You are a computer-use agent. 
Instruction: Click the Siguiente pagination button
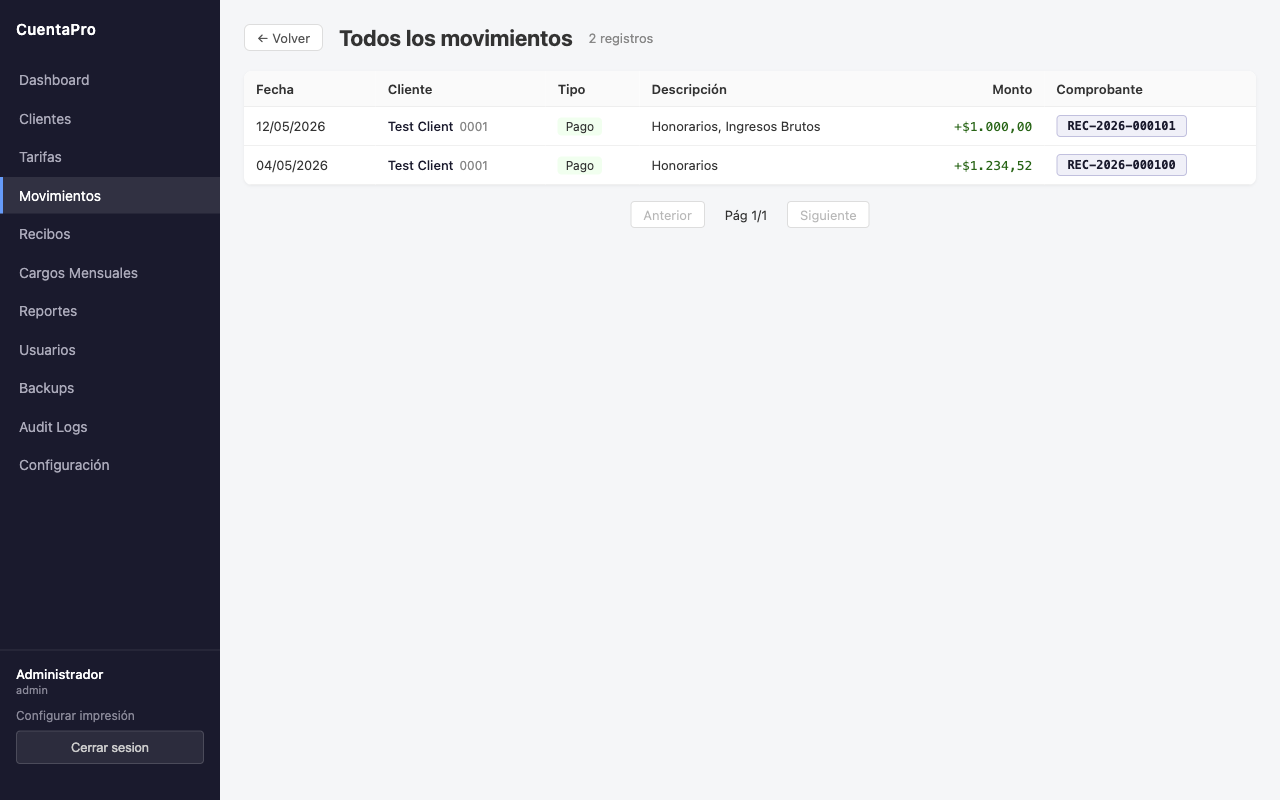[x=828, y=215]
